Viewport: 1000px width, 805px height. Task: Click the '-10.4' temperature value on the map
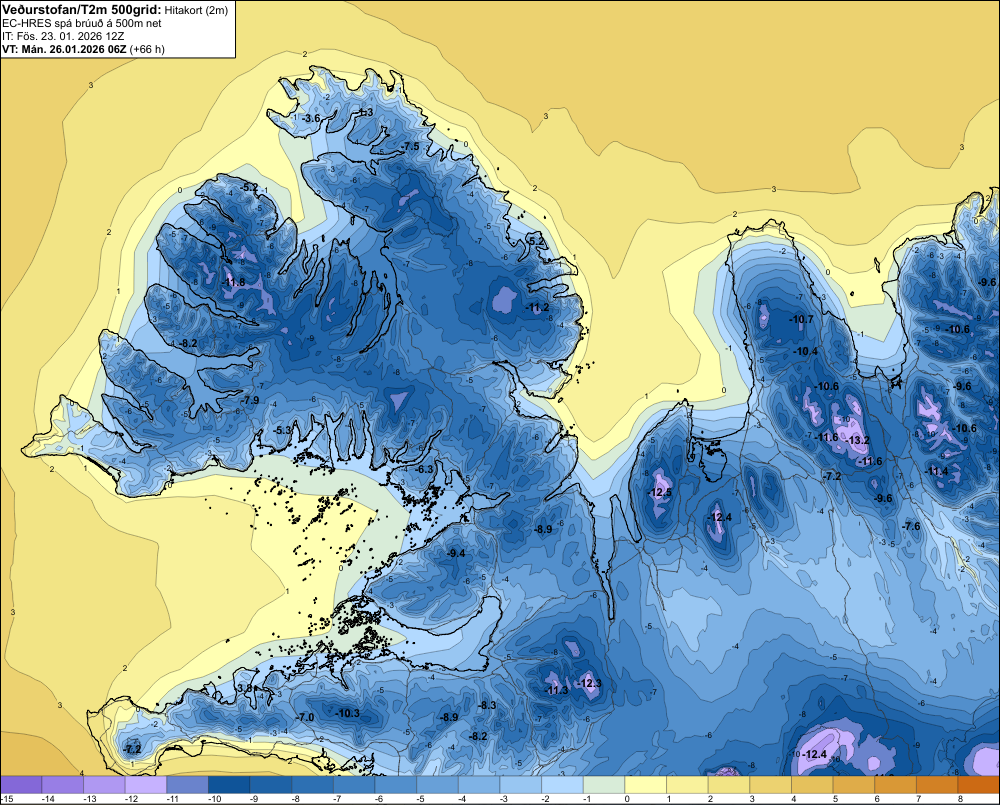pos(805,351)
